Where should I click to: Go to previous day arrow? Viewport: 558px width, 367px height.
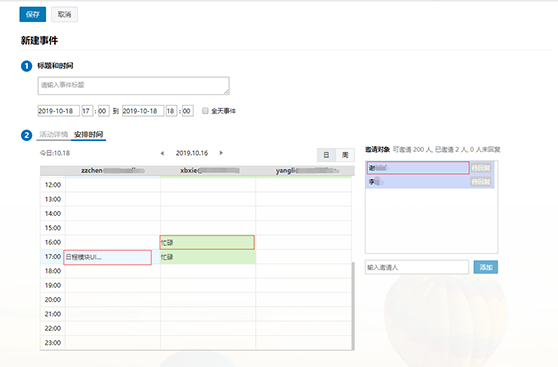click(162, 153)
